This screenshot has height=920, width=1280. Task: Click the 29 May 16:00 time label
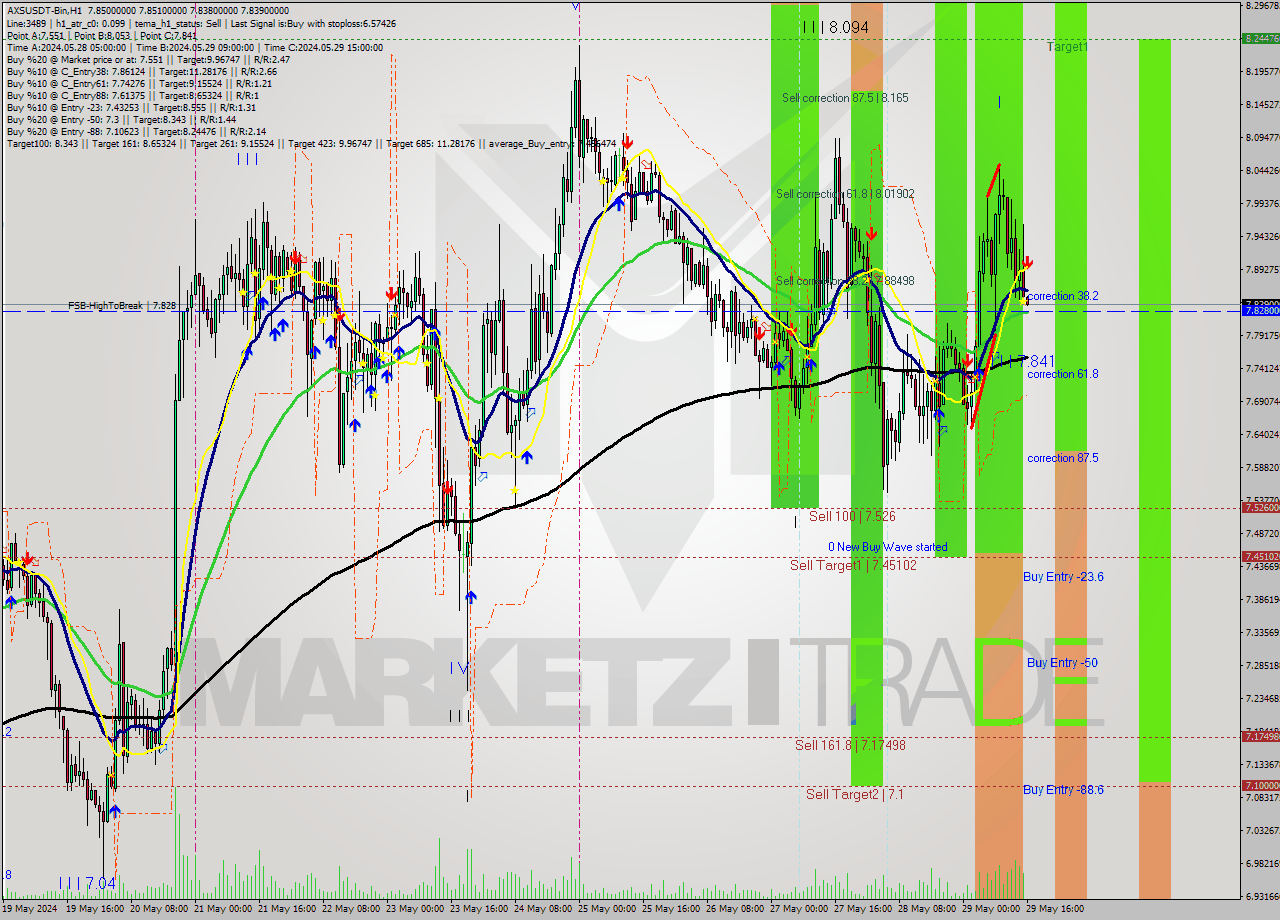coord(1056,909)
